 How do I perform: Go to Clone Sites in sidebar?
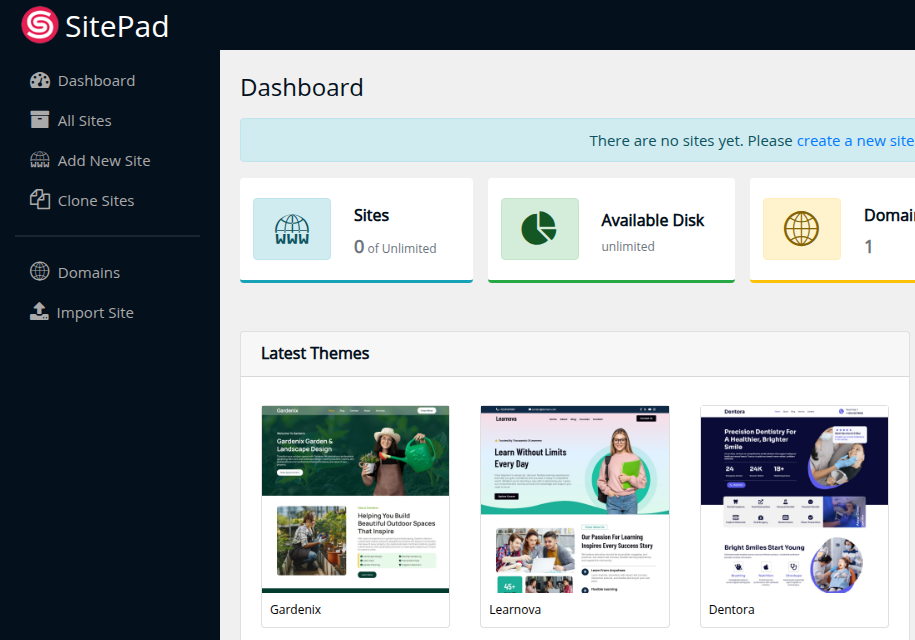tap(96, 201)
